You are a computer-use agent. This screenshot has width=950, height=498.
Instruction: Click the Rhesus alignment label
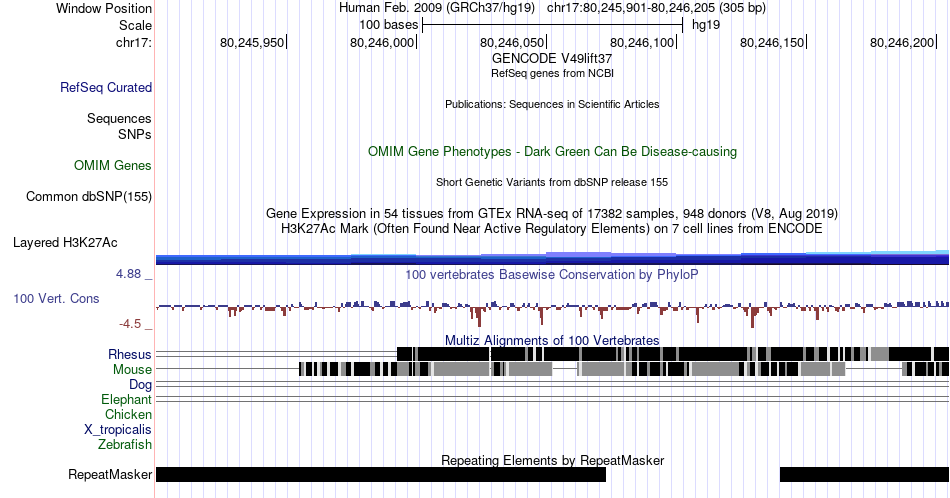[130, 354]
